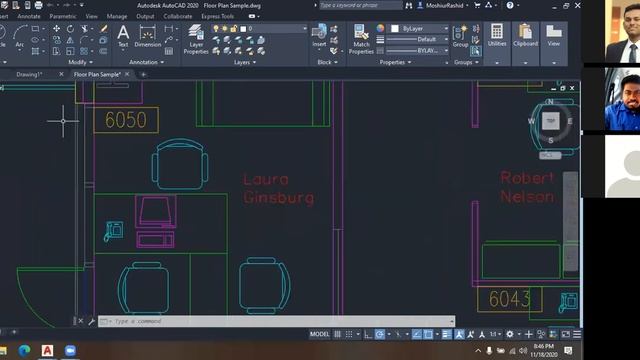Insert a Table from Annotation panel
640x360 pixels.
169,51
